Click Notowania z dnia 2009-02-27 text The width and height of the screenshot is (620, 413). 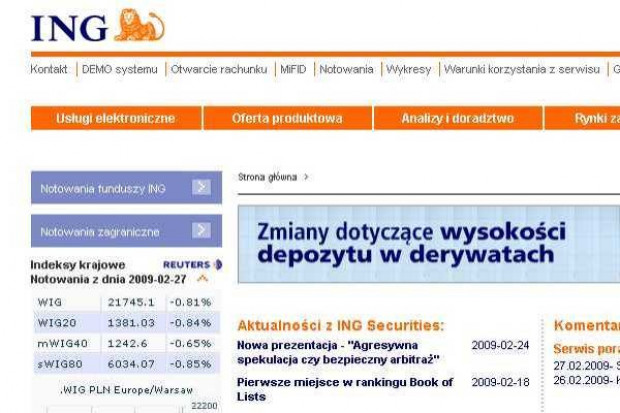[108, 279]
